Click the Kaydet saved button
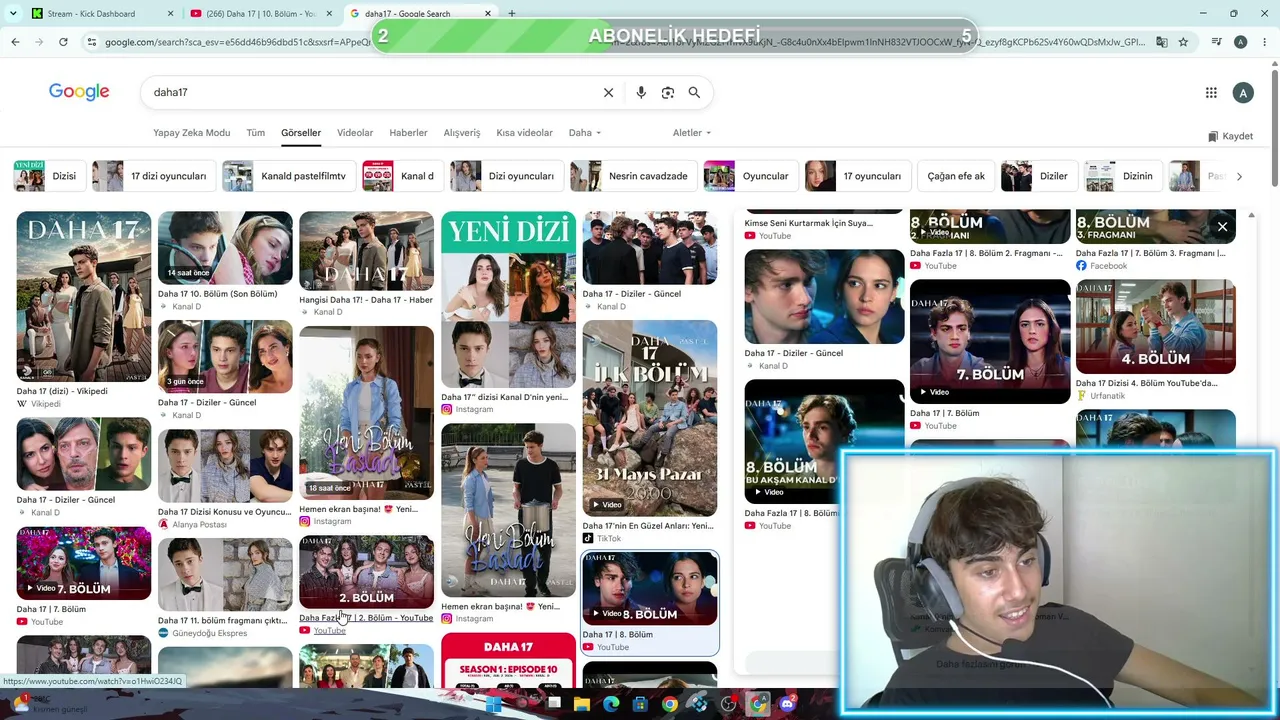The image size is (1280, 720). point(1230,136)
